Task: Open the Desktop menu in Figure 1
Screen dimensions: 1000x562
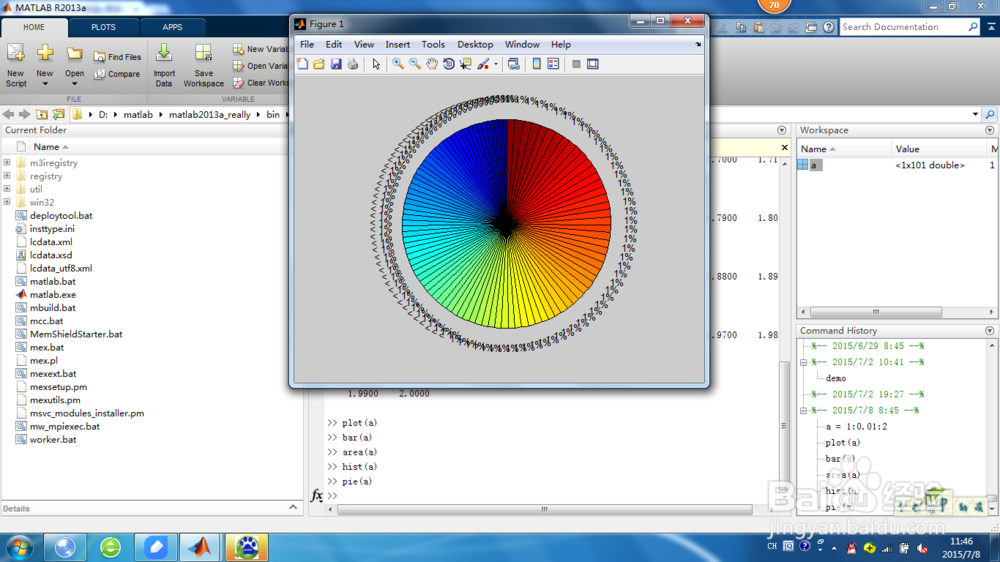Action: pos(475,45)
